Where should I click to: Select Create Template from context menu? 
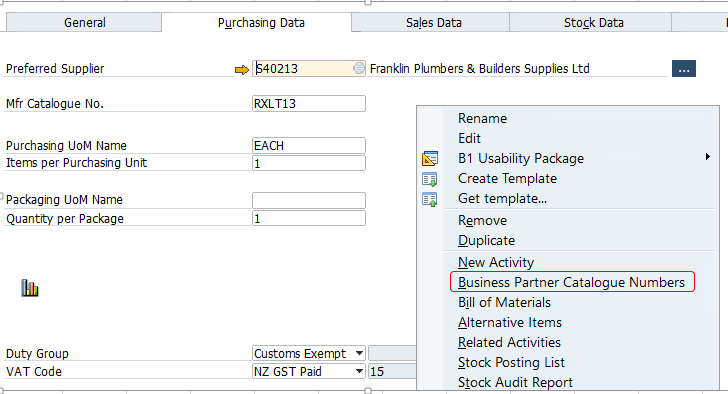pos(507,179)
